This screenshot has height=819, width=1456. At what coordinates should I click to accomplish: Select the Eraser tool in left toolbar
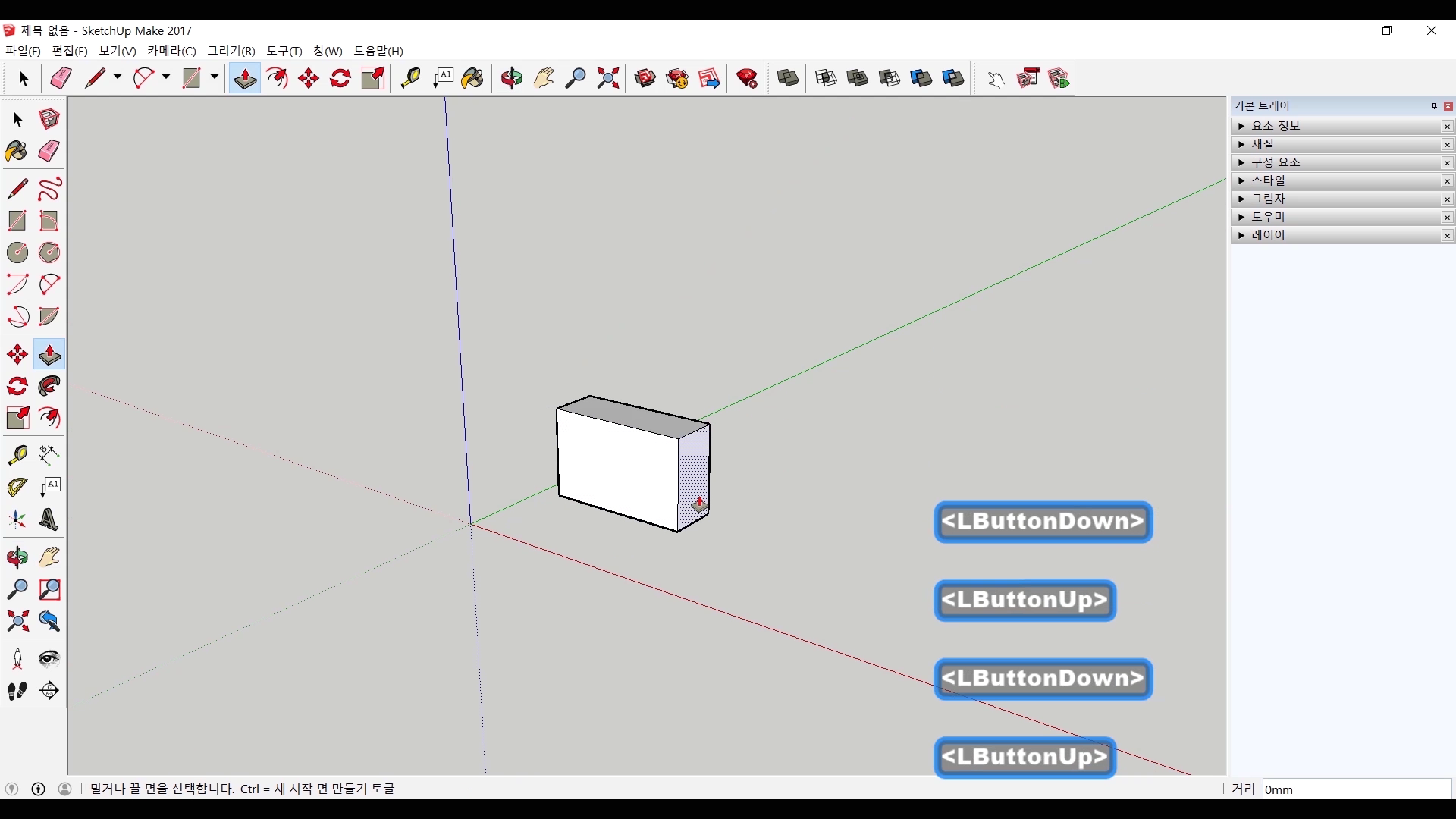(x=49, y=152)
